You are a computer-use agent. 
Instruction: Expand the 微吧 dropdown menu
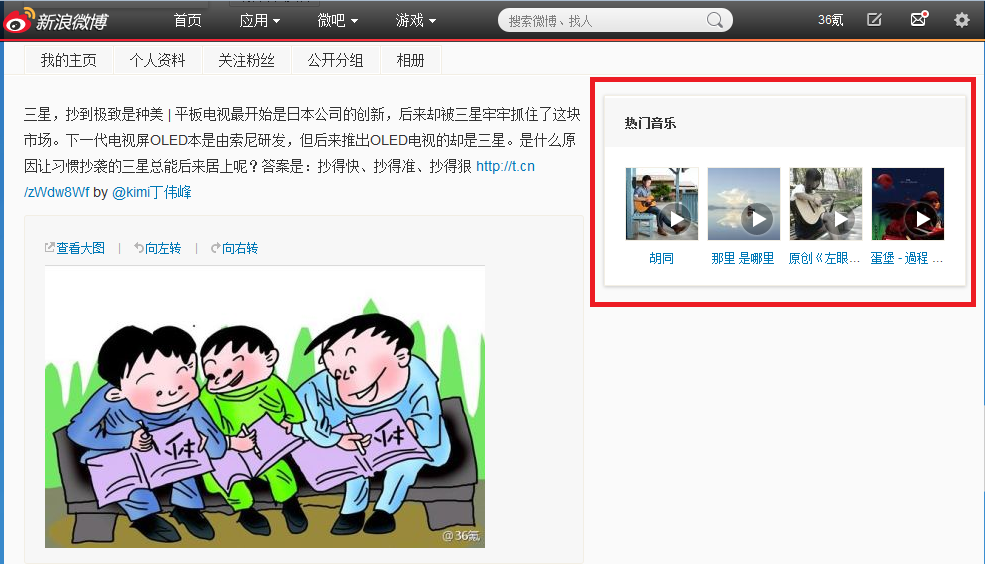click(x=337, y=21)
